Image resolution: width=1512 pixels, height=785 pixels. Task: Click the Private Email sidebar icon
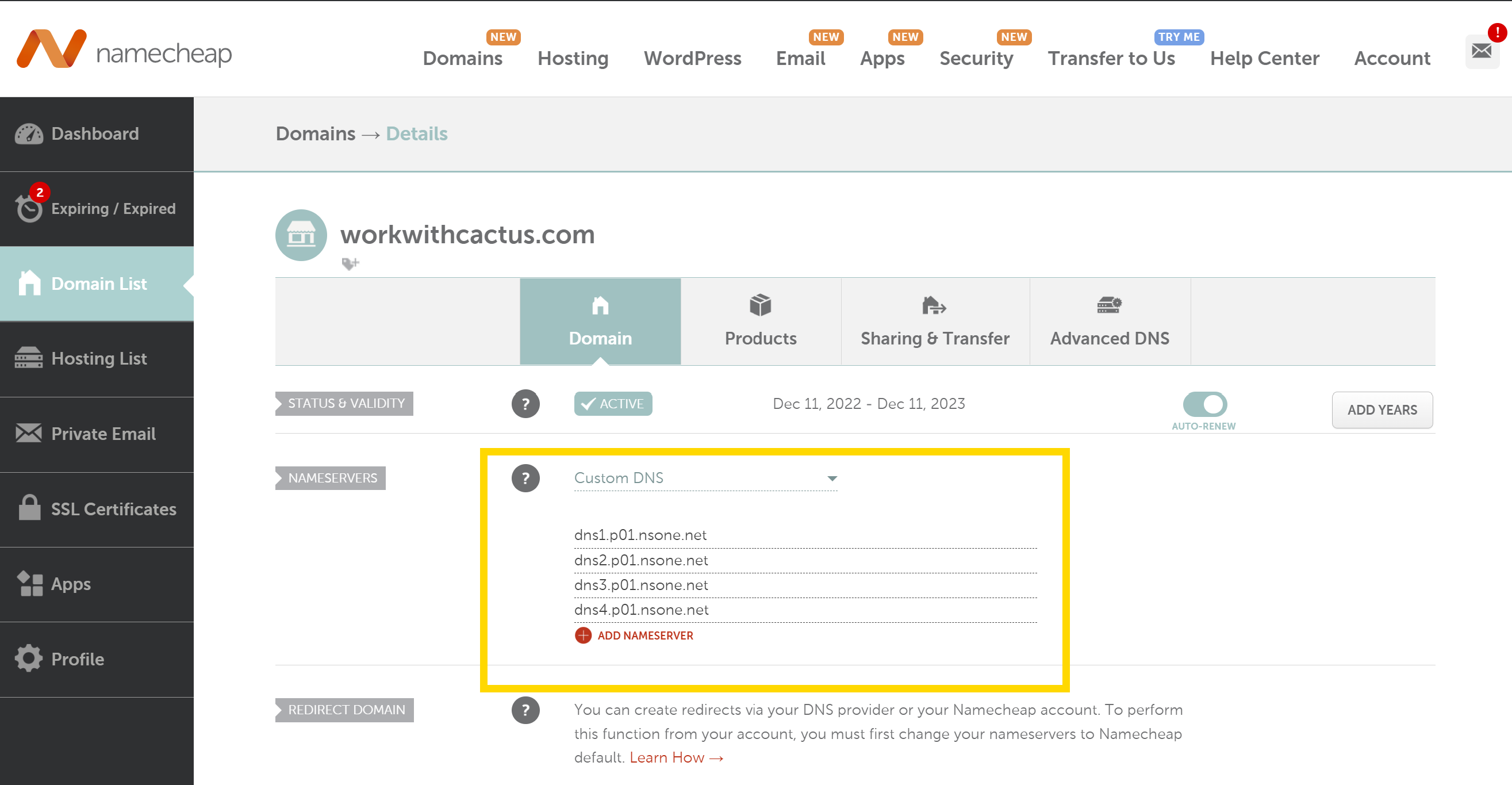(27, 433)
